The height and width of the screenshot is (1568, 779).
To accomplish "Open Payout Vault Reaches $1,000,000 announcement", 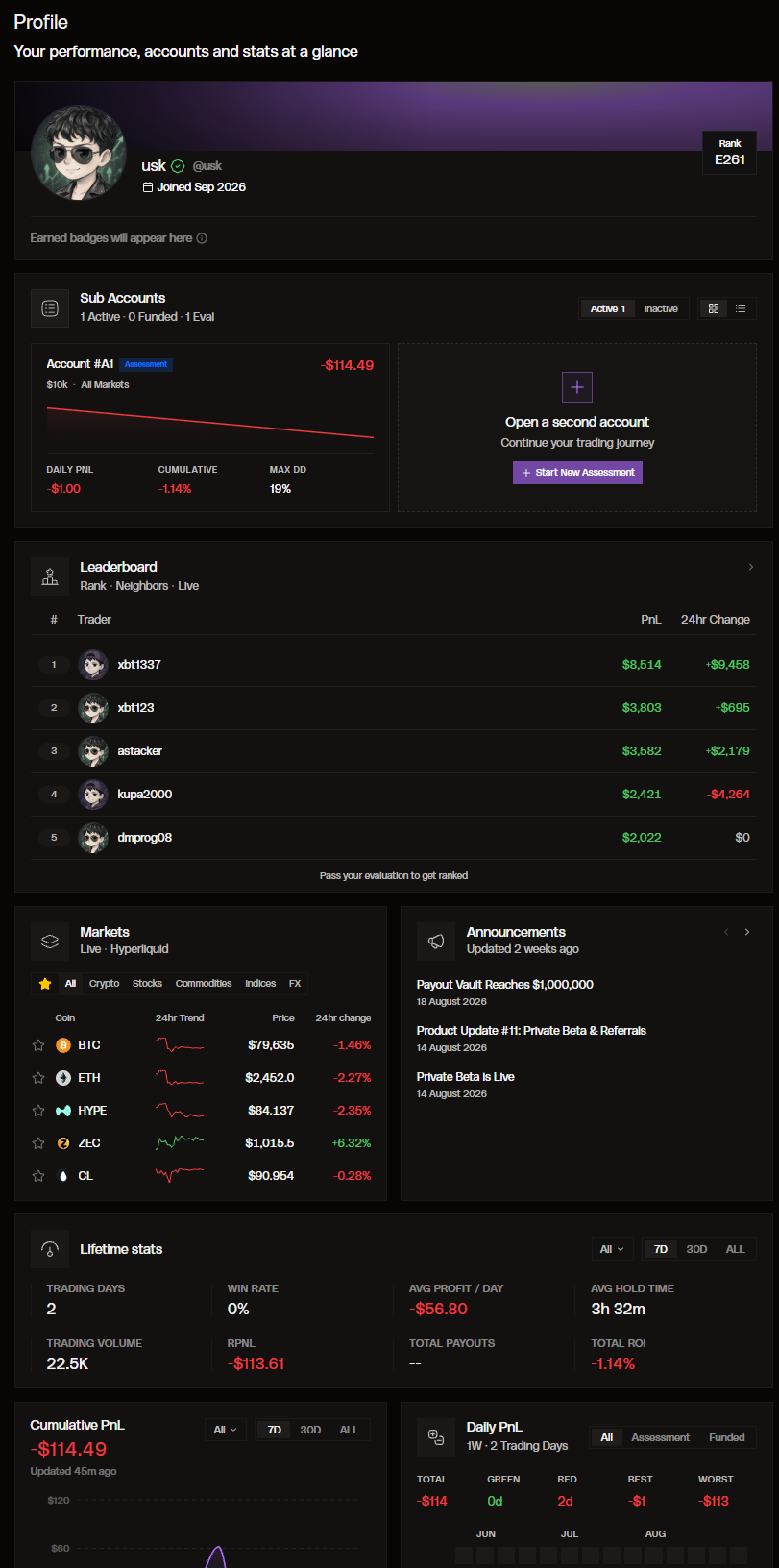I will point(505,985).
